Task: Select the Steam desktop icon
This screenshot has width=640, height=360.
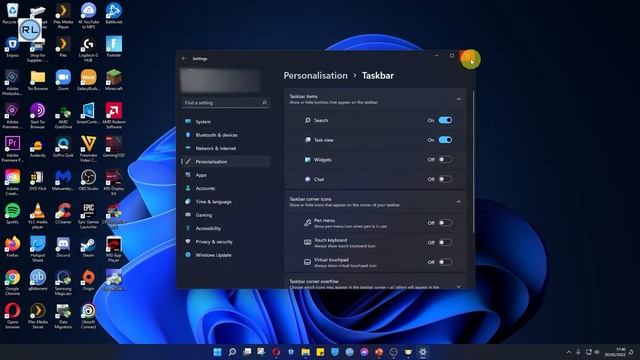Action: (88, 247)
